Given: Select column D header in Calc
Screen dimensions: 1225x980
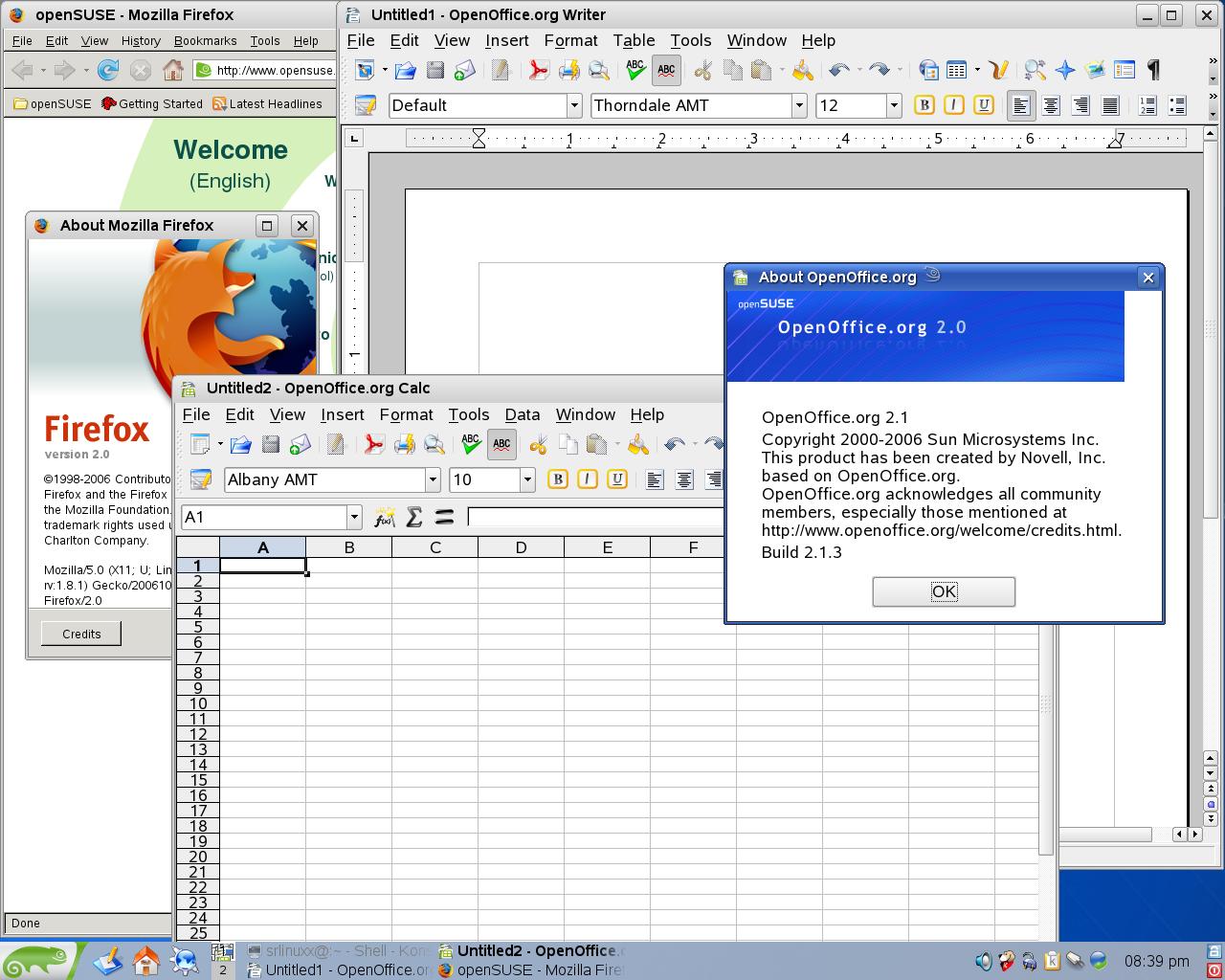Looking at the screenshot, I should (x=521, y=547).
